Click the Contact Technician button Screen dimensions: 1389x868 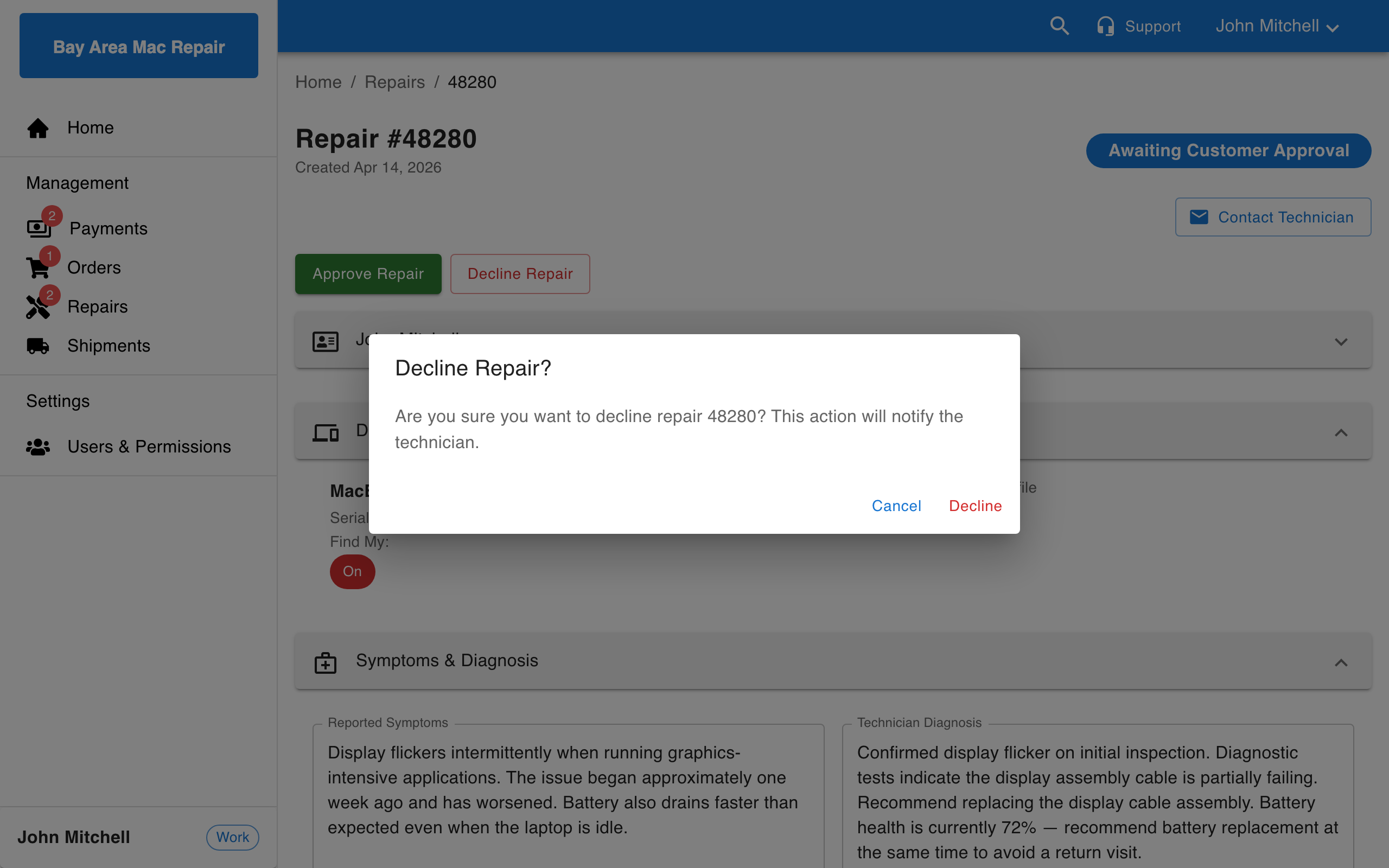(x=1273, y=217)
